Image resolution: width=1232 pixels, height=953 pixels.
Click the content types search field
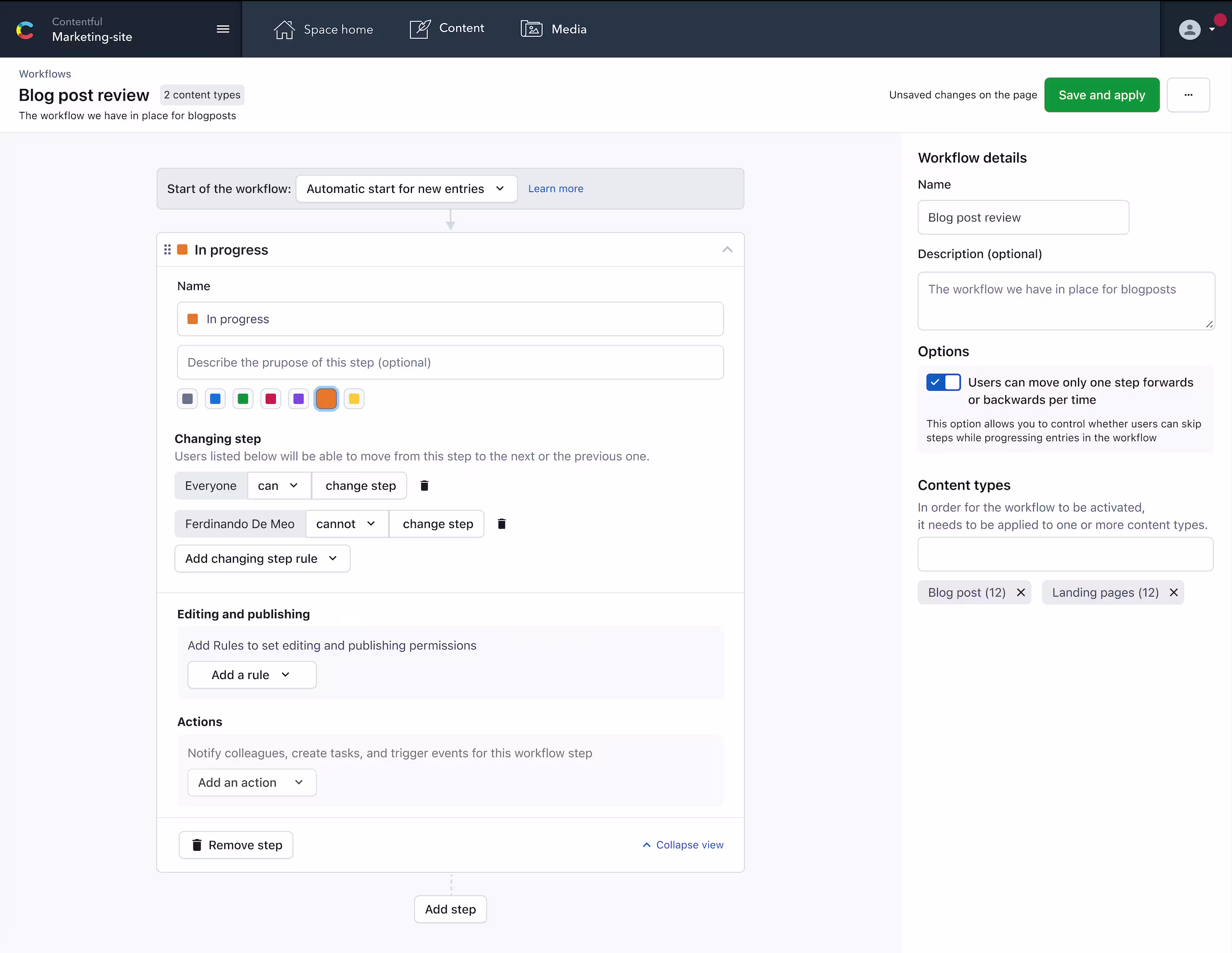(1065, 554)
